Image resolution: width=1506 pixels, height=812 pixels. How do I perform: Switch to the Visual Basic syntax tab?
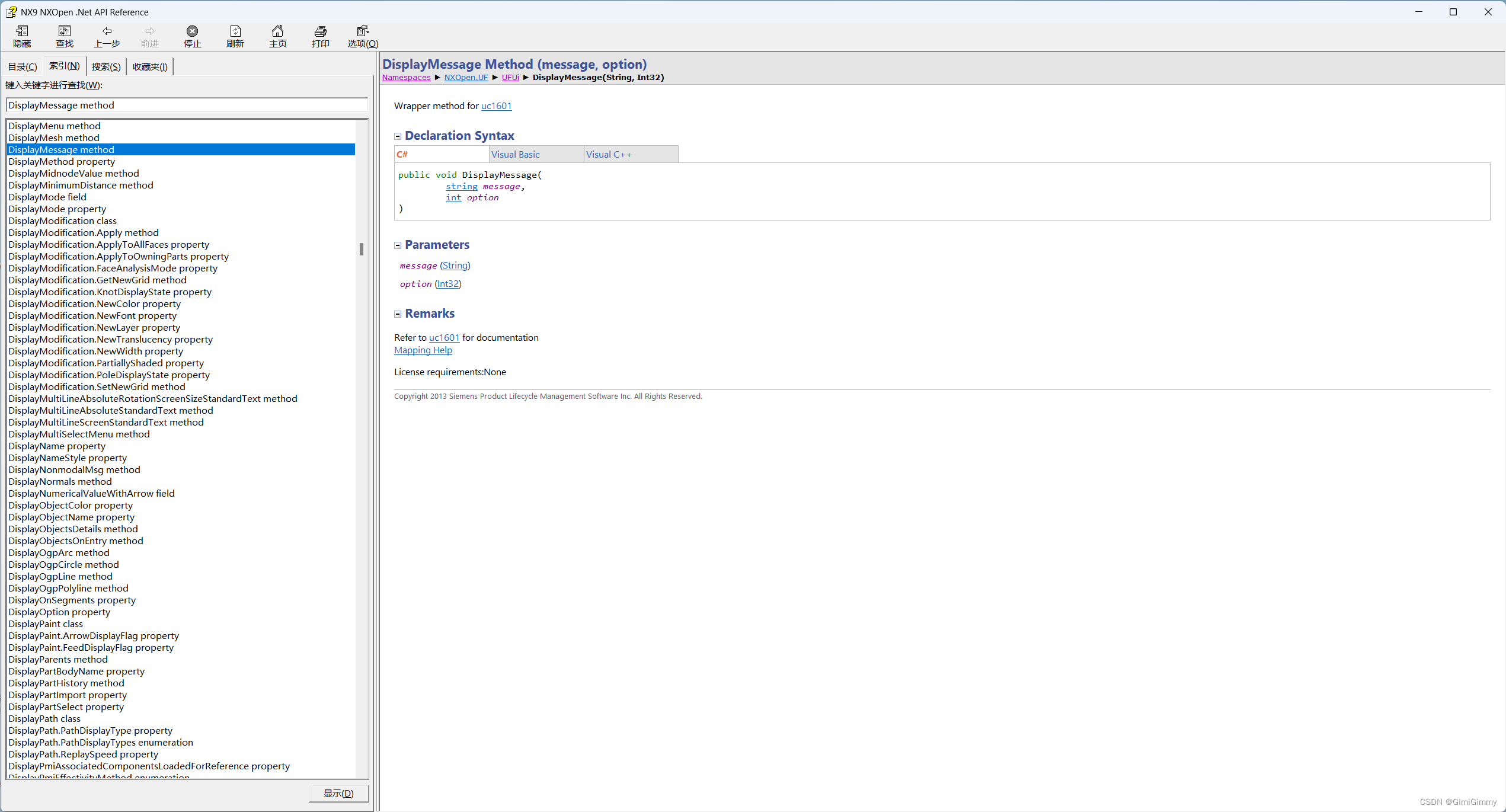[x=515, y=154]
